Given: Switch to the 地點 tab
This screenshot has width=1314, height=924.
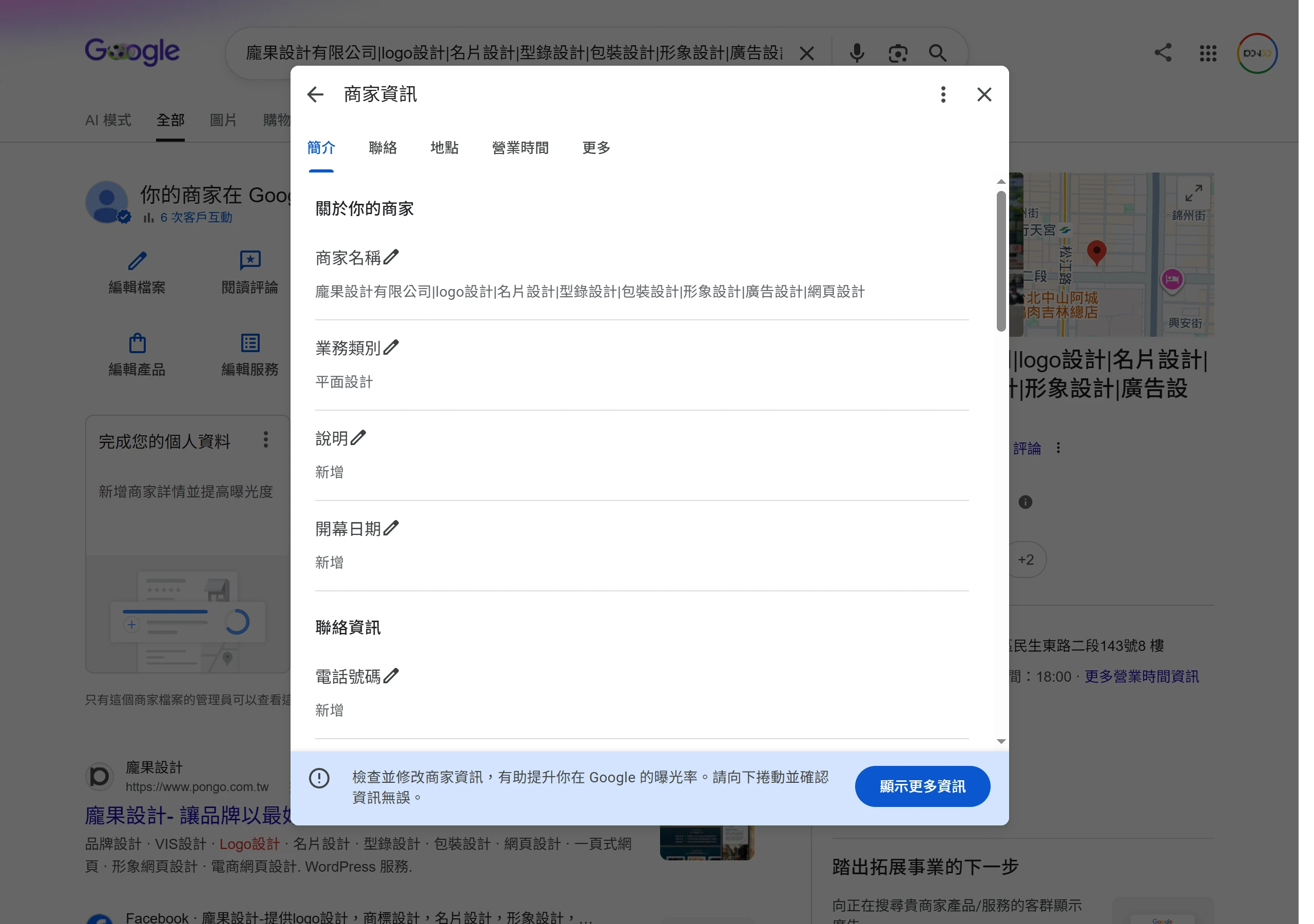Looking at the screenshot, I should tap(449, 149).
